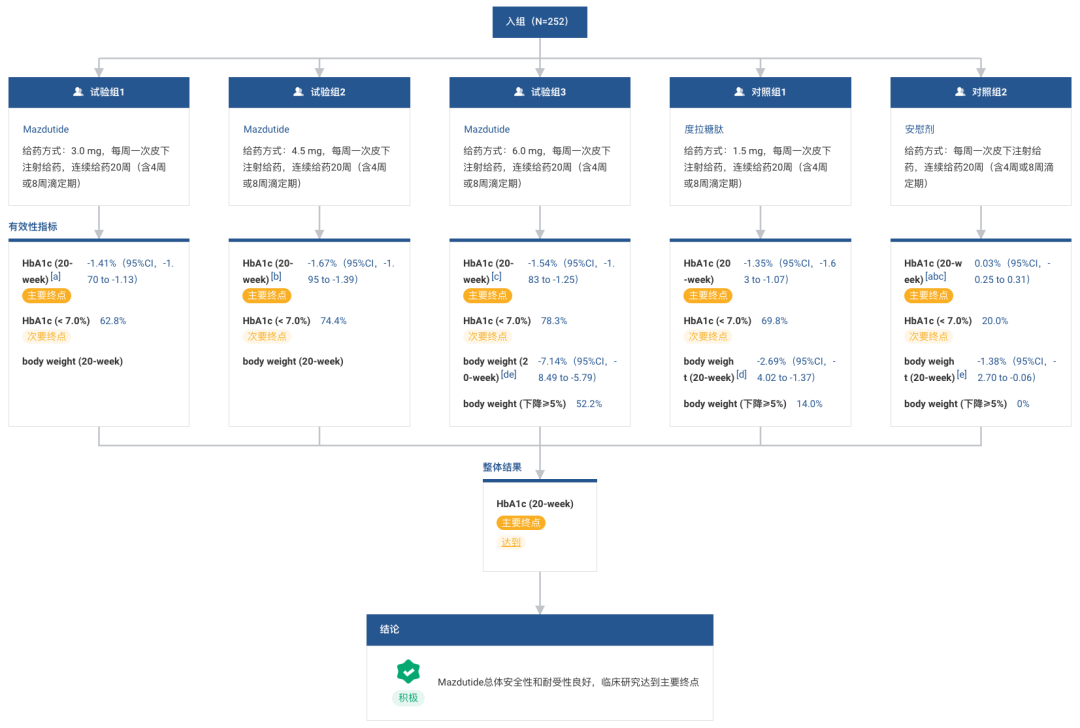This screenshot has height=728, width=1080.
Task: Click the 主要终点 badge in 试验组1 results
Action: 47,295
